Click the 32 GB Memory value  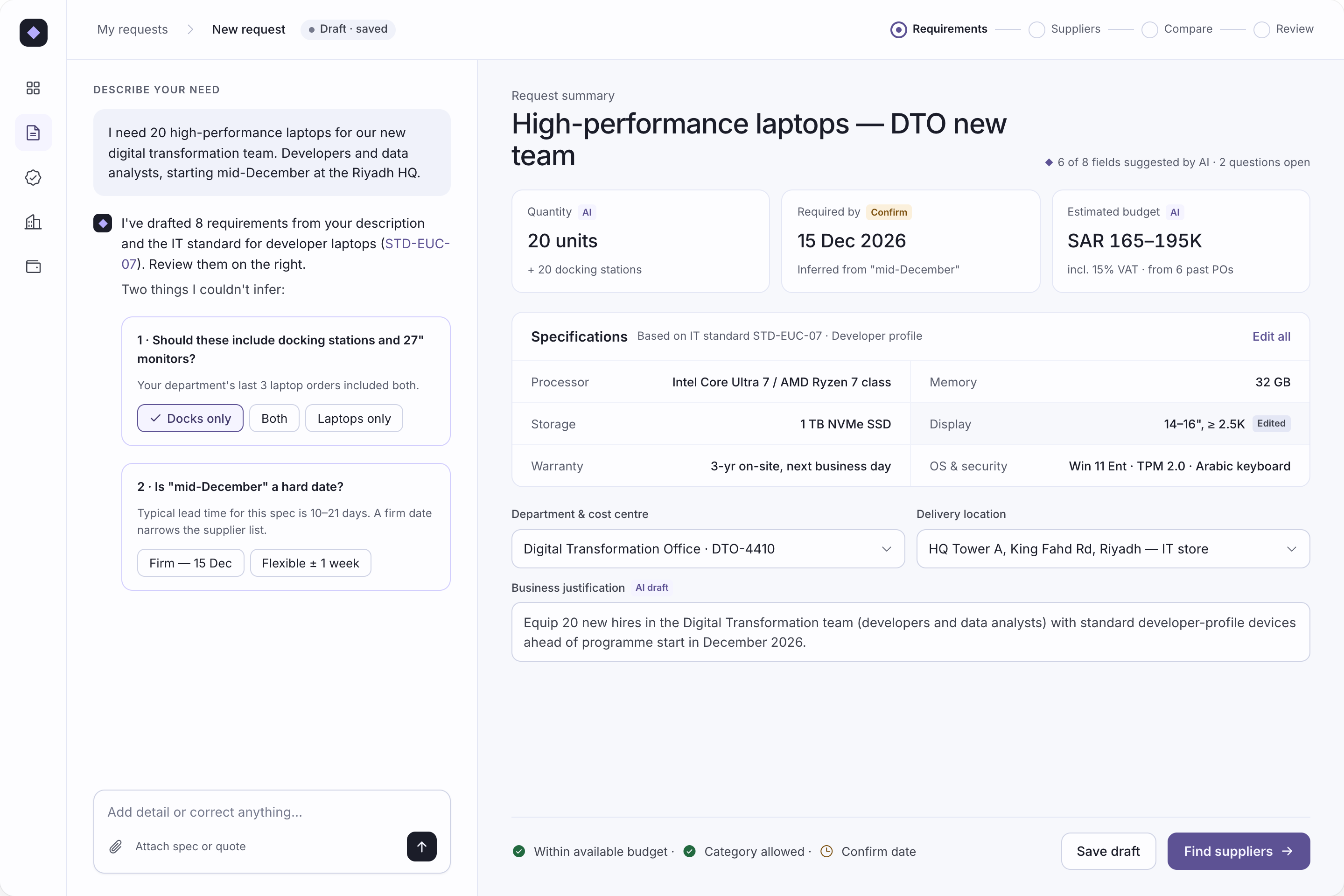pos(1273,382)
